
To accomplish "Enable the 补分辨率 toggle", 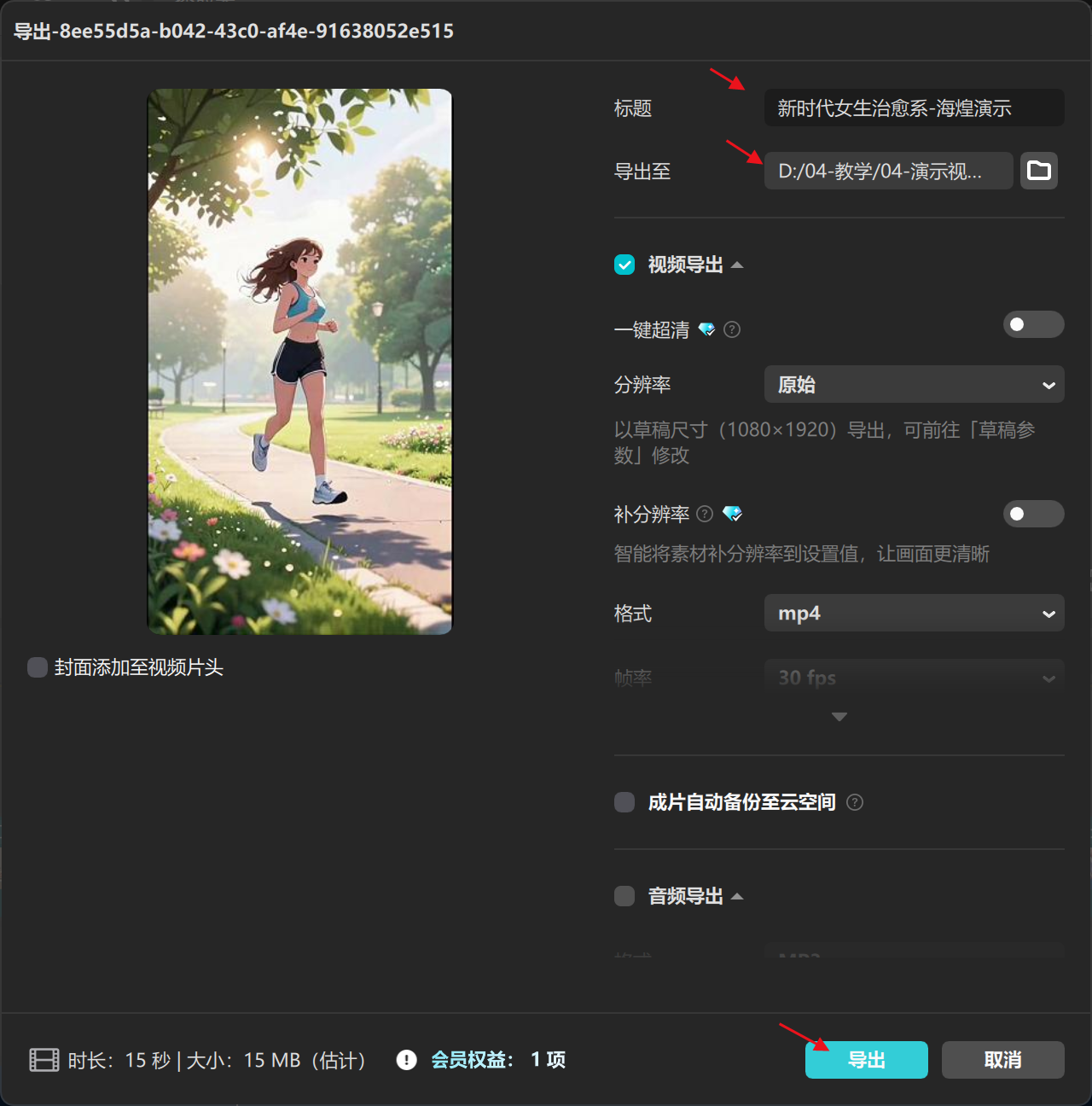I will (x=1033, y=514).
